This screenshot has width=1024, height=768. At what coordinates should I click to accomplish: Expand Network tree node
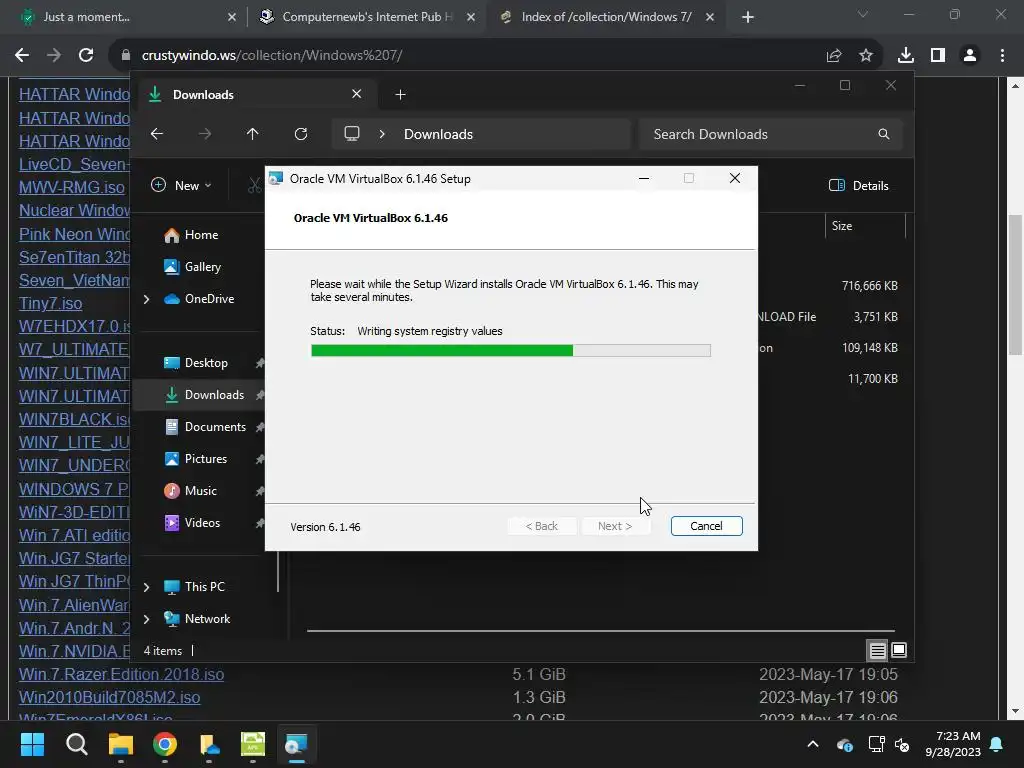pyautogui.click(x=146, y=619)
